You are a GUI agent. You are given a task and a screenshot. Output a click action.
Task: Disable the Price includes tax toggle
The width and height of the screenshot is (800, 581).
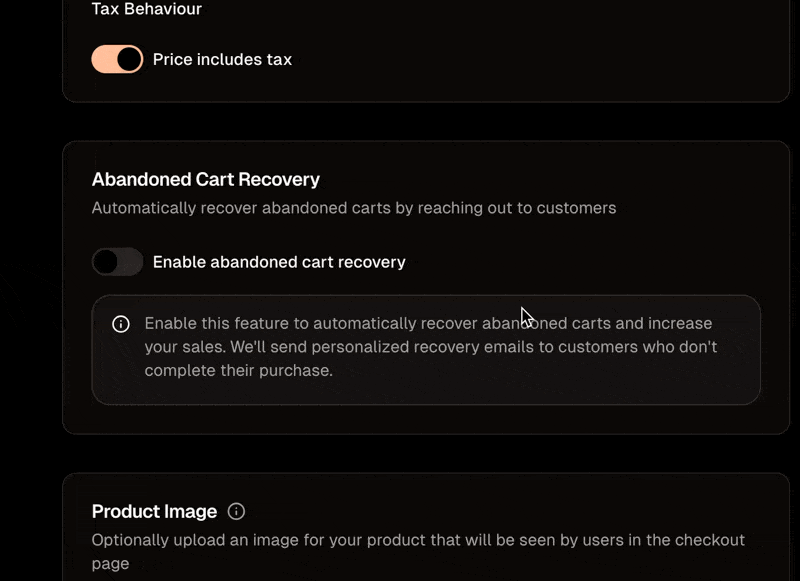[x=117, y=59]
